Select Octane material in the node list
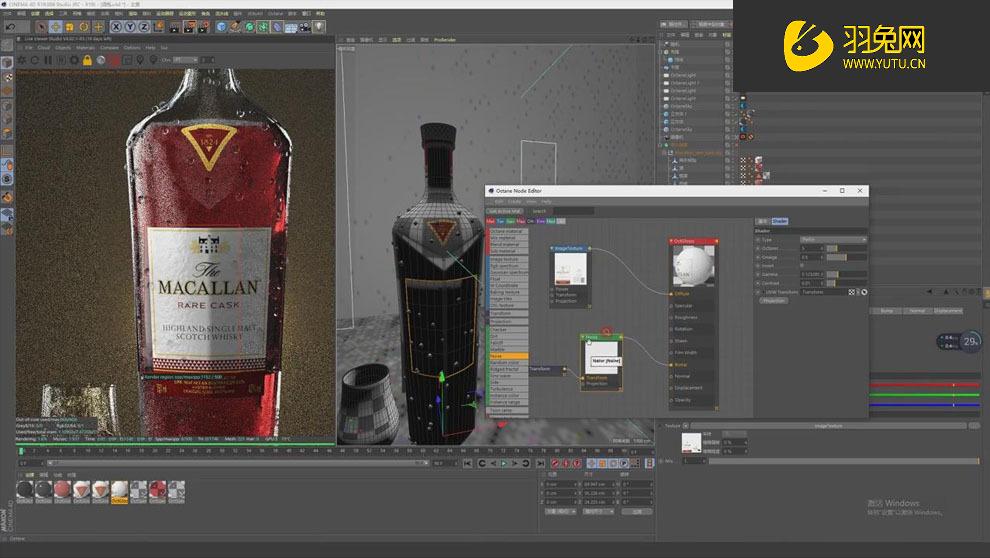990x558 pixels. click(508, 232)
